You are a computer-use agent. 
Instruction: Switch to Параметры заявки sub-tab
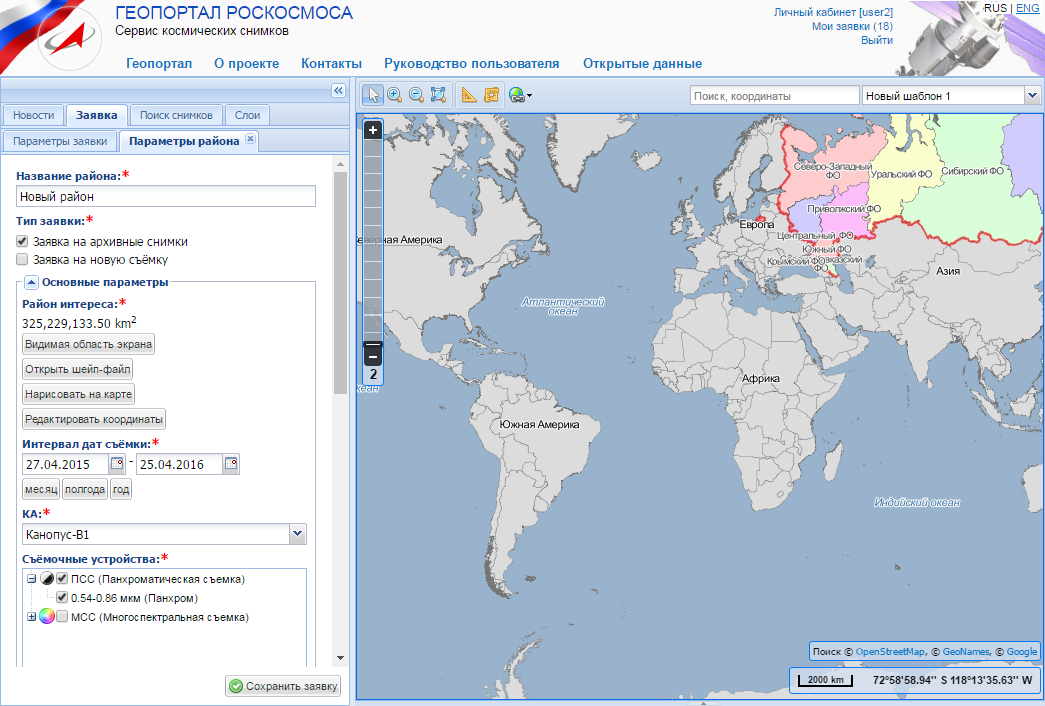[x=60, y=141]
